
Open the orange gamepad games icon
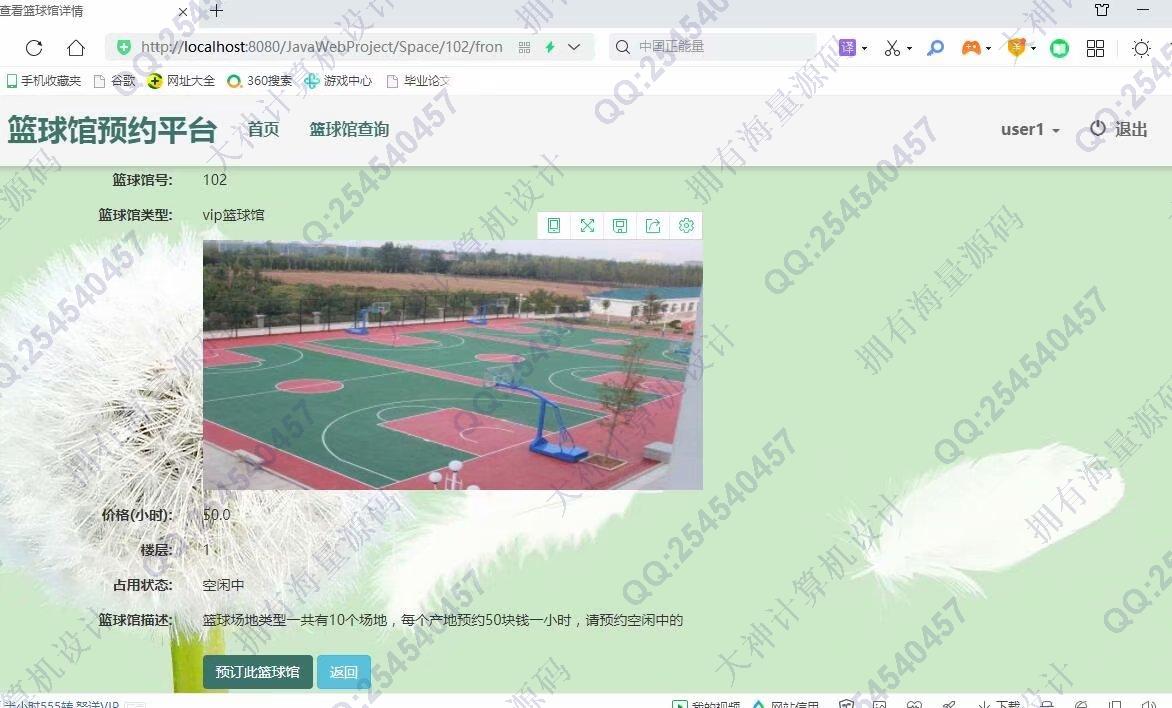[971, 48]
